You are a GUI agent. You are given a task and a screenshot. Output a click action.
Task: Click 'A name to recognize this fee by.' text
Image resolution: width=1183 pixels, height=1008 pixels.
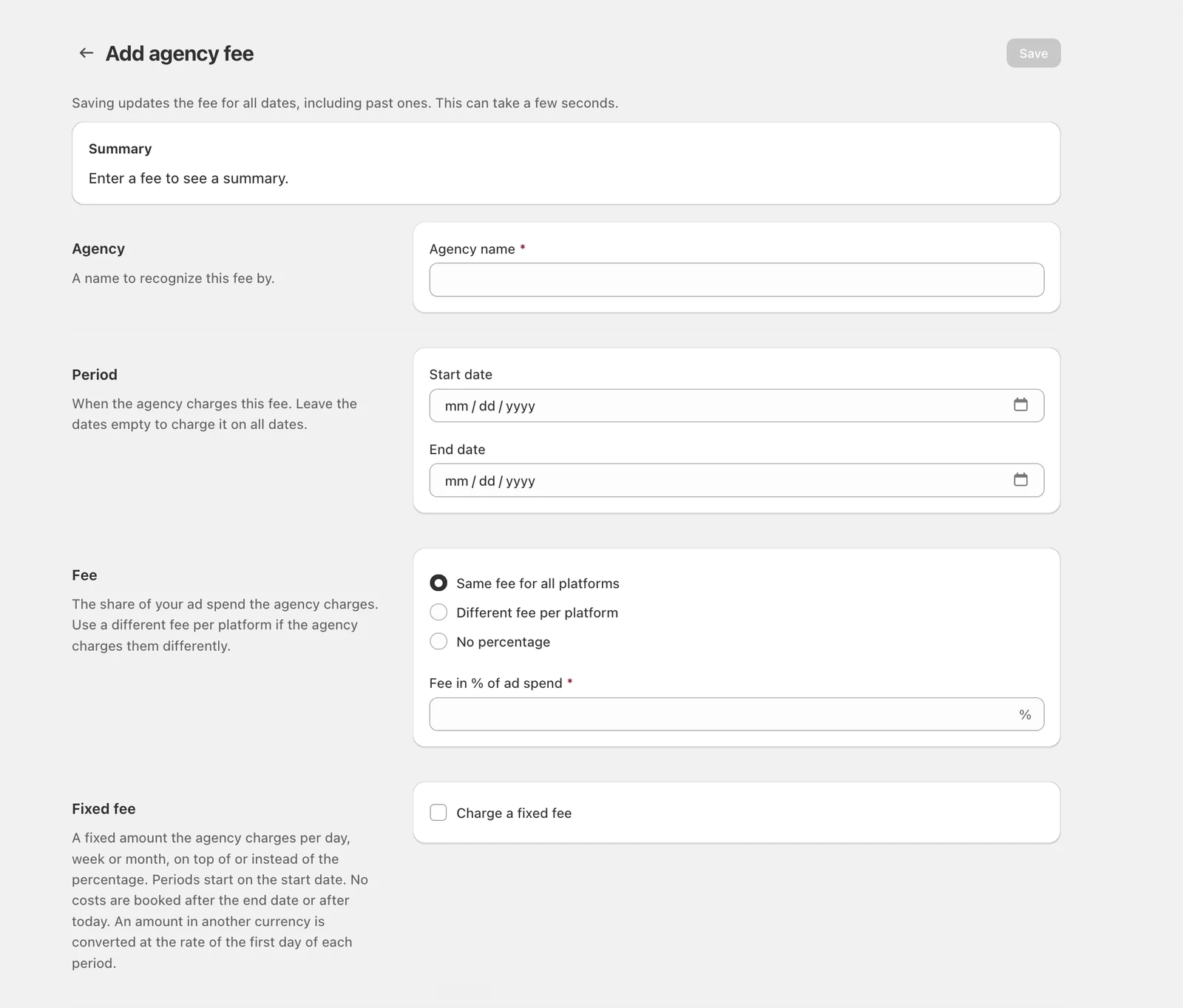[x=173, y=278]
